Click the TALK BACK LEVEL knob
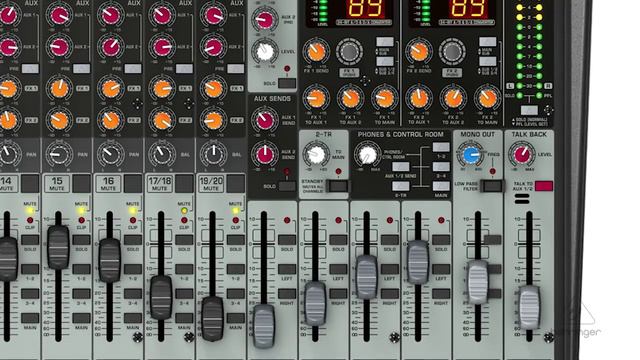The height and width of the screenshot is (360, 640). point(522,155)
